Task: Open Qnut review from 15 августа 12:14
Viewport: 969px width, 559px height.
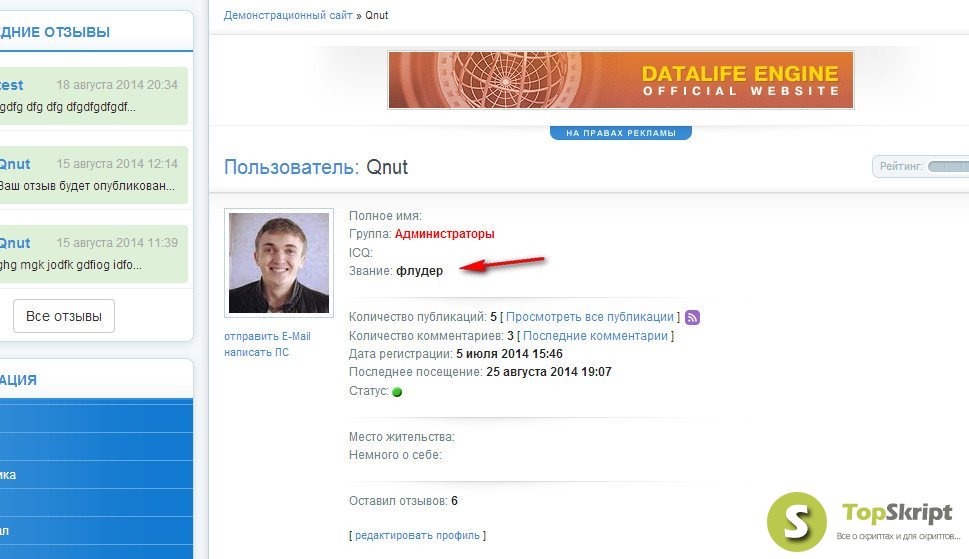Action: 91,175
